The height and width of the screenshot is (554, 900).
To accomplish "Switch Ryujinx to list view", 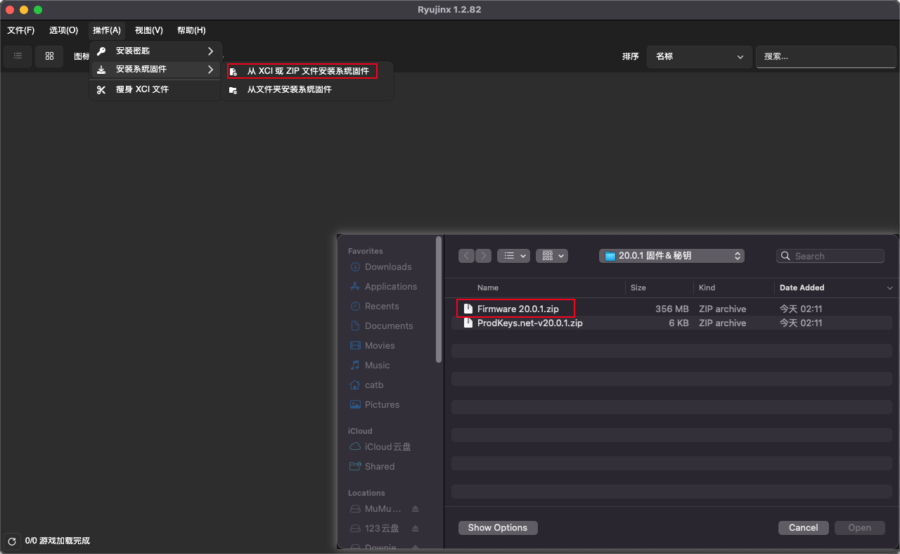I will (x=18, y=56).
